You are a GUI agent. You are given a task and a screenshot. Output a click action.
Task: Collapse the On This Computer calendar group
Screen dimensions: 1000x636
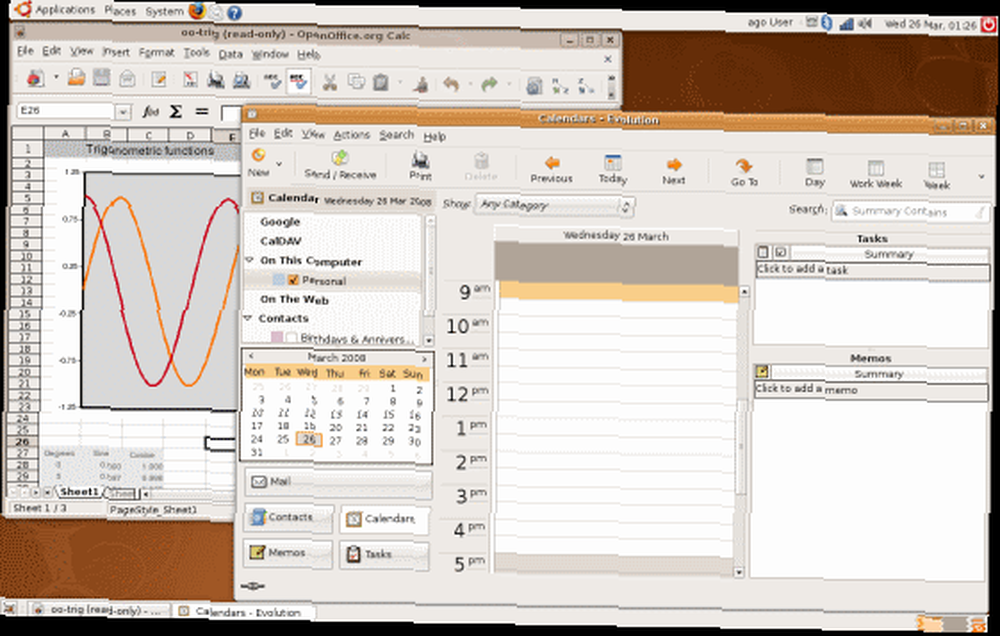click(249, 260)
